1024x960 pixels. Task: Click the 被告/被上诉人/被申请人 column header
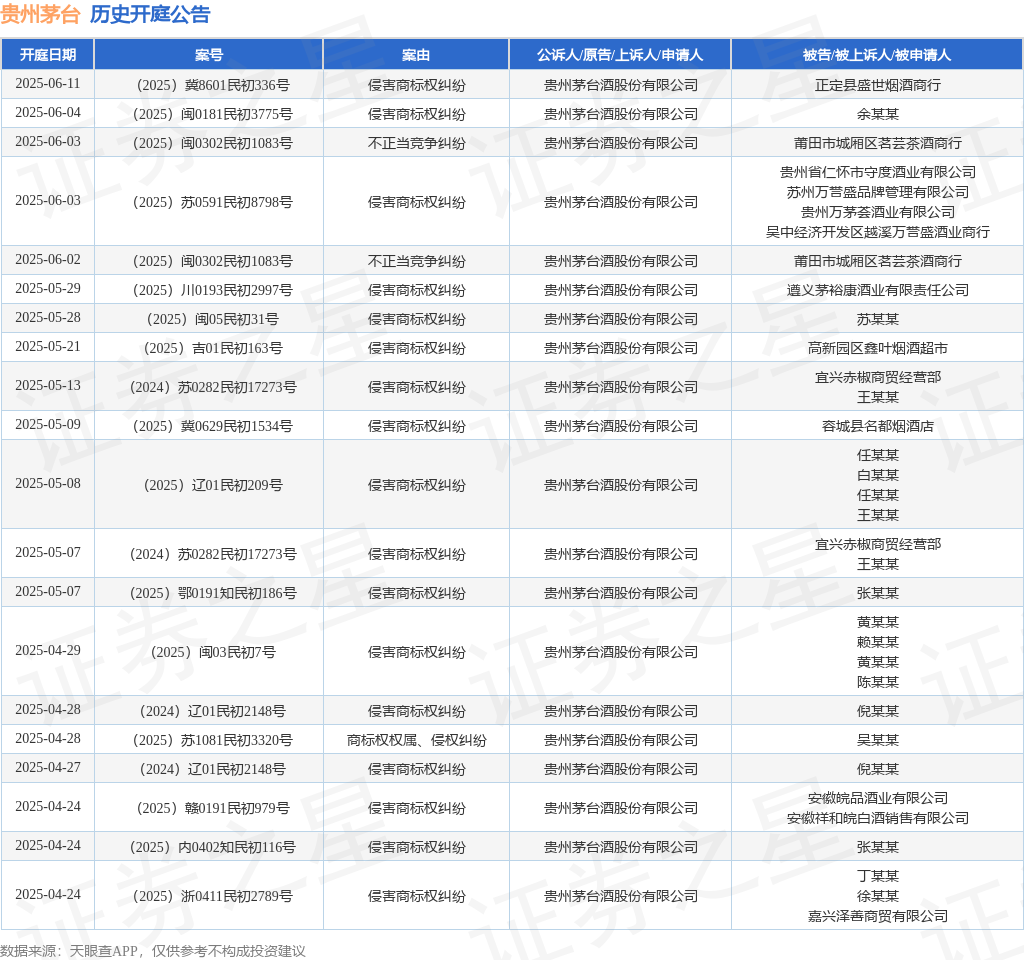click(877, 55)
